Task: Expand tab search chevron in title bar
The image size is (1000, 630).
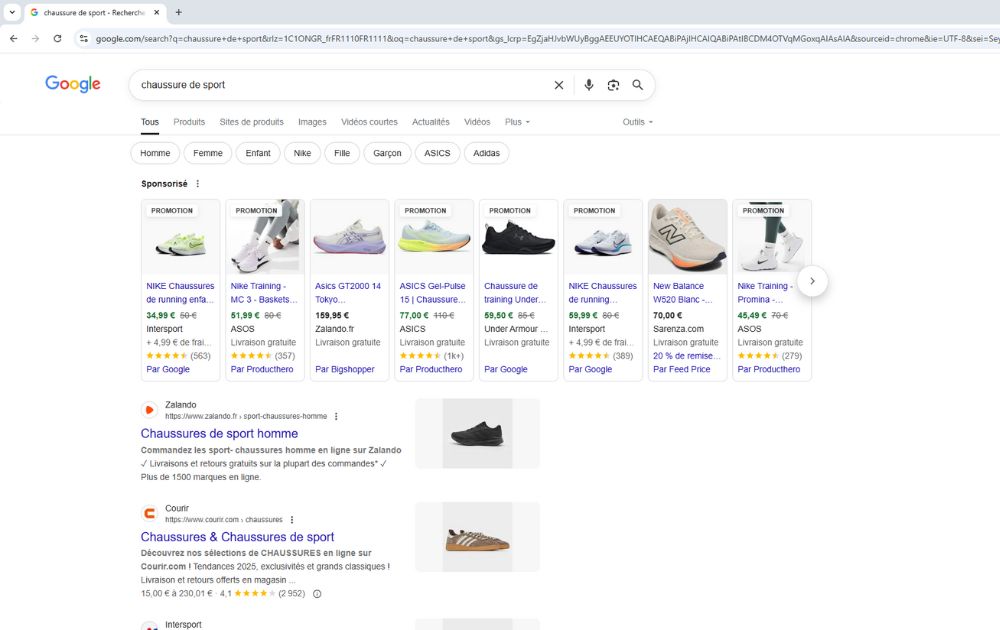Action: 12,12
